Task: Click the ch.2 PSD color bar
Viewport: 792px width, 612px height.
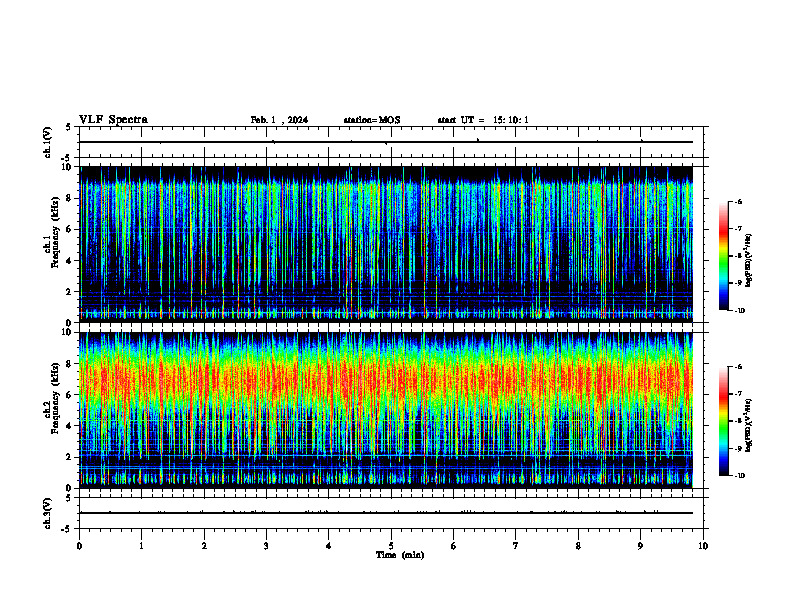Action: tap(724, 421)
